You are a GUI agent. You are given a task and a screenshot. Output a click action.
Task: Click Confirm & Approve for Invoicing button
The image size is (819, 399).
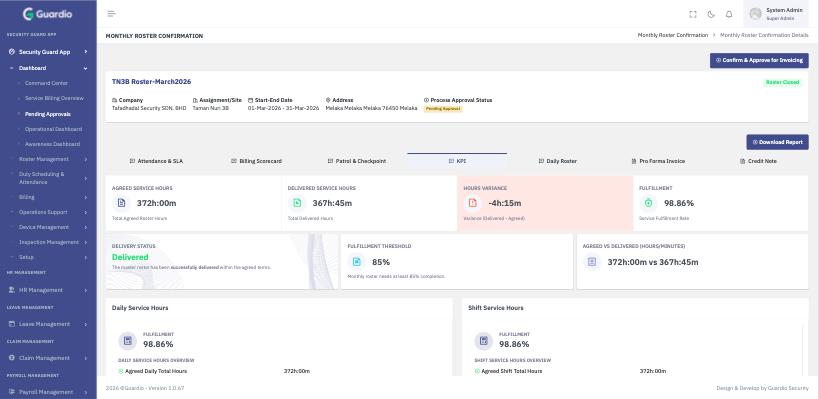[759, 60]
